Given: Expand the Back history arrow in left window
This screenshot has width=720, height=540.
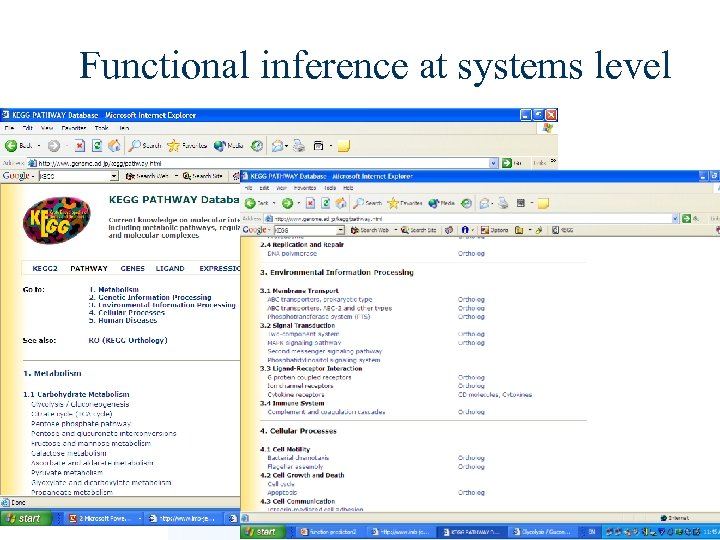Looking at the screenshot, I should coord(39,146).
